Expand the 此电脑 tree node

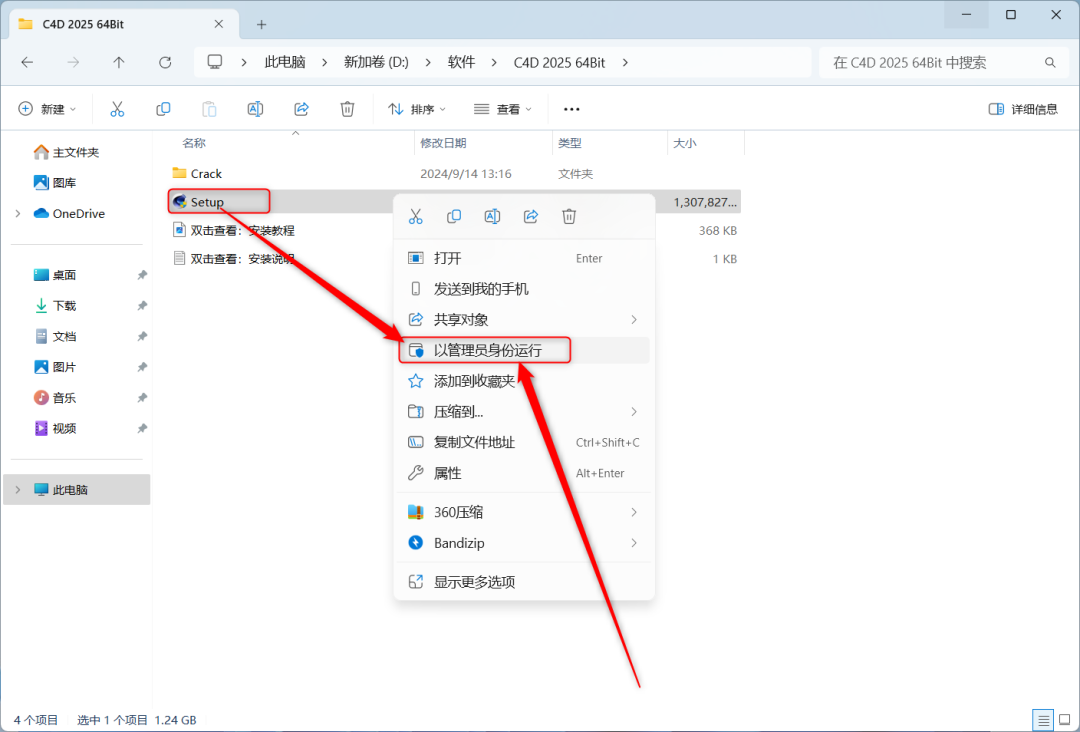[18, 490]
